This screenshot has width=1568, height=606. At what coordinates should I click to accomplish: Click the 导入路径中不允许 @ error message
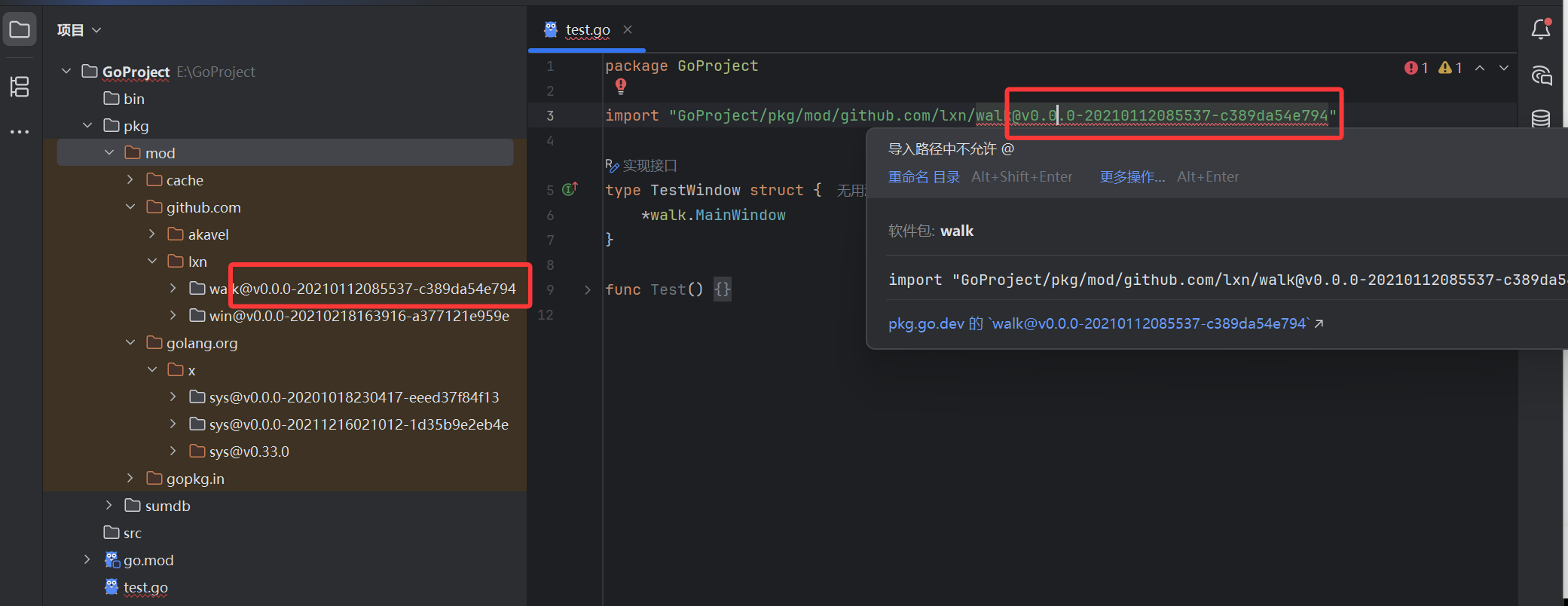(x=951, y=149)
